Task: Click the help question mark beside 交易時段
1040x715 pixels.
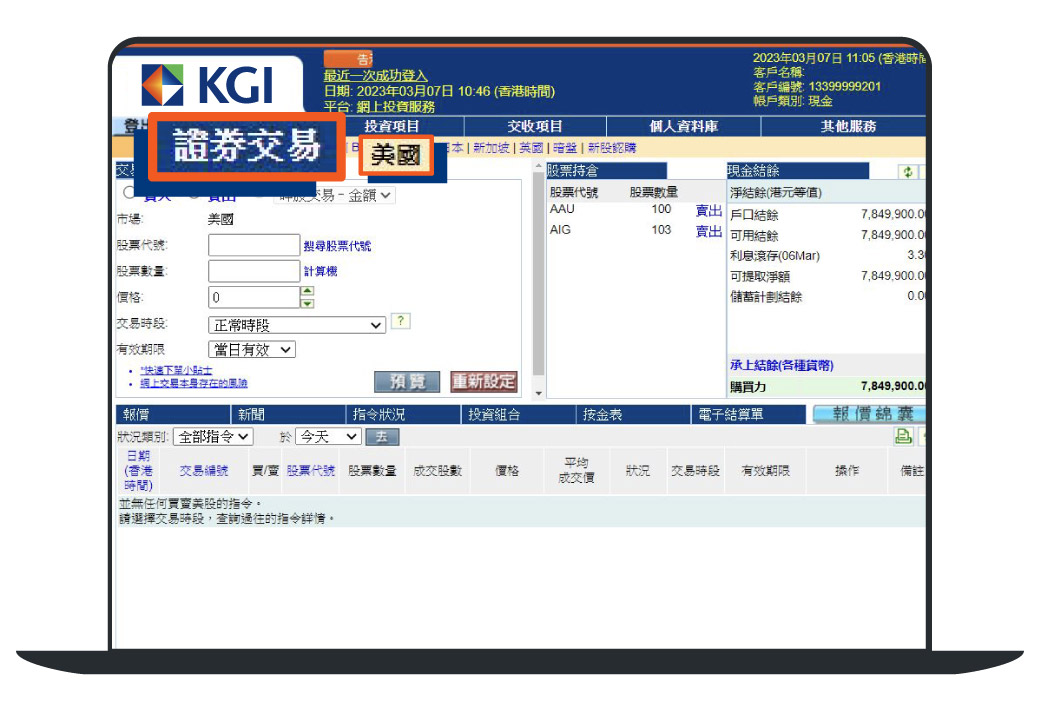Action: (x=401, y=321)
